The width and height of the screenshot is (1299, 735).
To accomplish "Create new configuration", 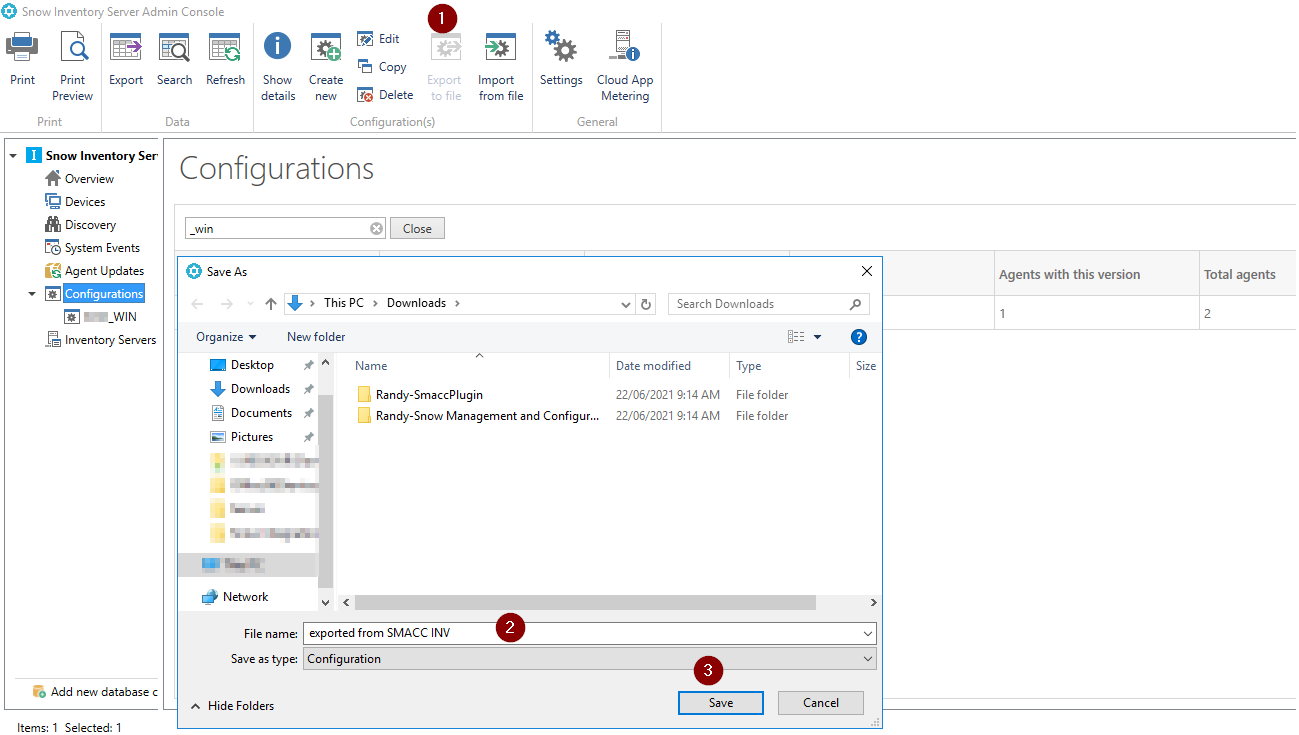I will tap(326, 66).
